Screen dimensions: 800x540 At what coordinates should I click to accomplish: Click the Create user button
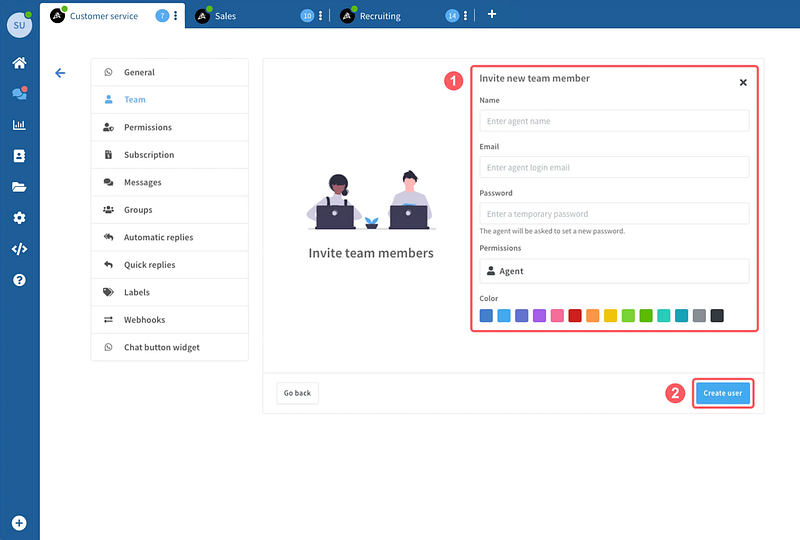[x=722, y=393]
